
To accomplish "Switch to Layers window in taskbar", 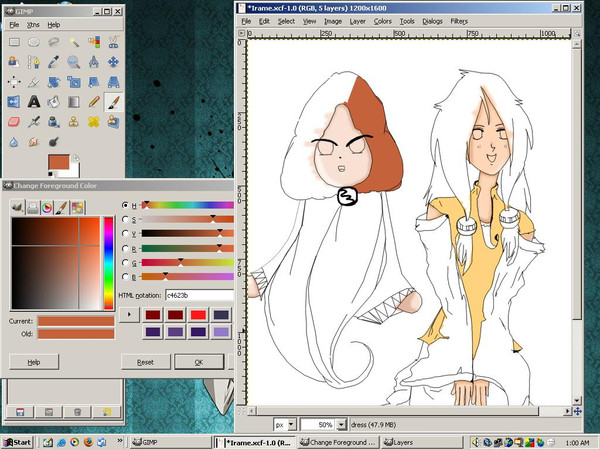I will coord(423,442).
